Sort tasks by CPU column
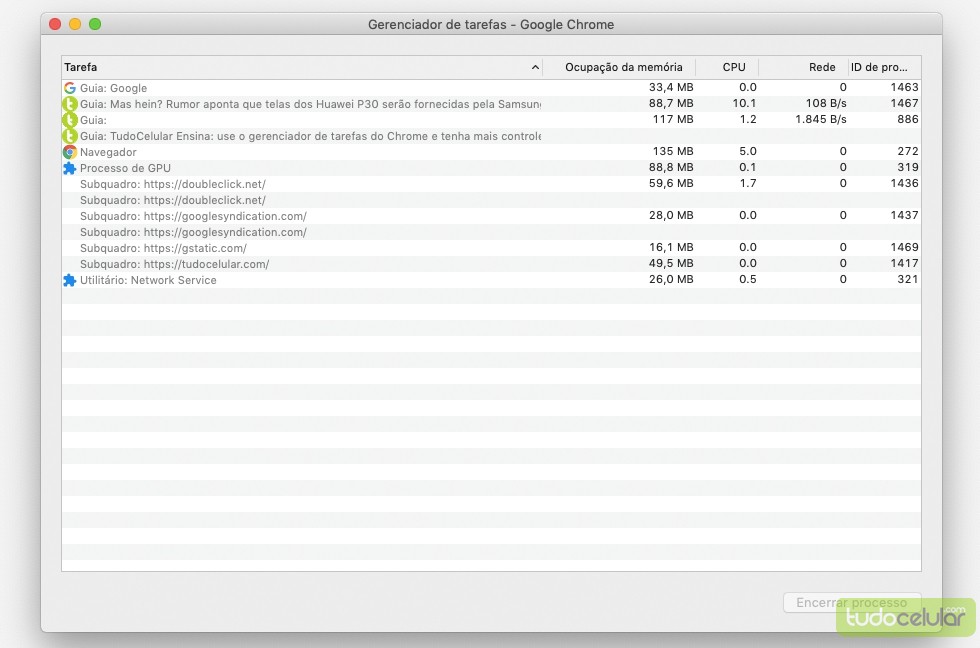This screenshot has height=648, width=980. (733, 67)
